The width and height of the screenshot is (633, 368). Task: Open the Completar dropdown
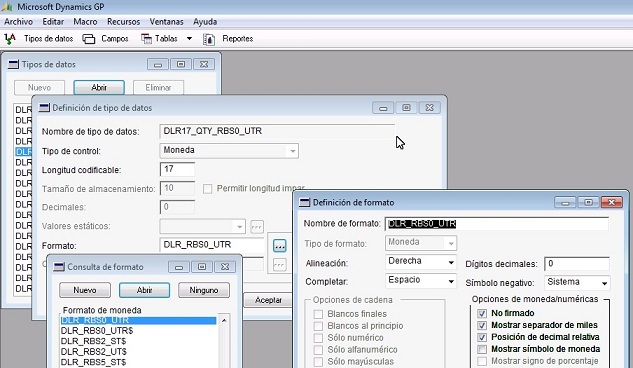coord(451,281)
